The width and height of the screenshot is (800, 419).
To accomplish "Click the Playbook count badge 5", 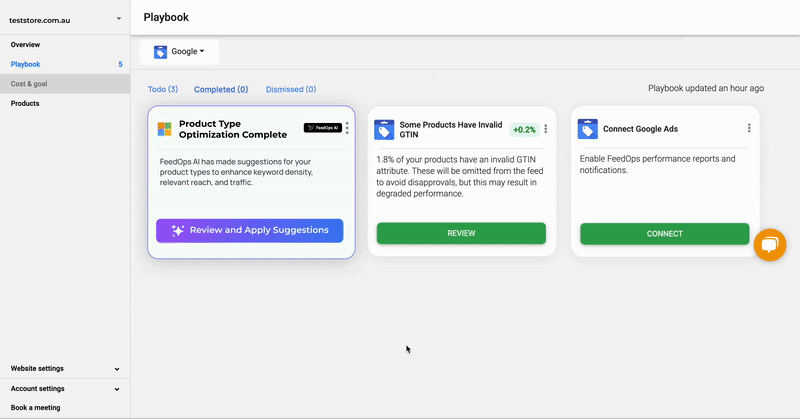I will click(x=120, y=64).
